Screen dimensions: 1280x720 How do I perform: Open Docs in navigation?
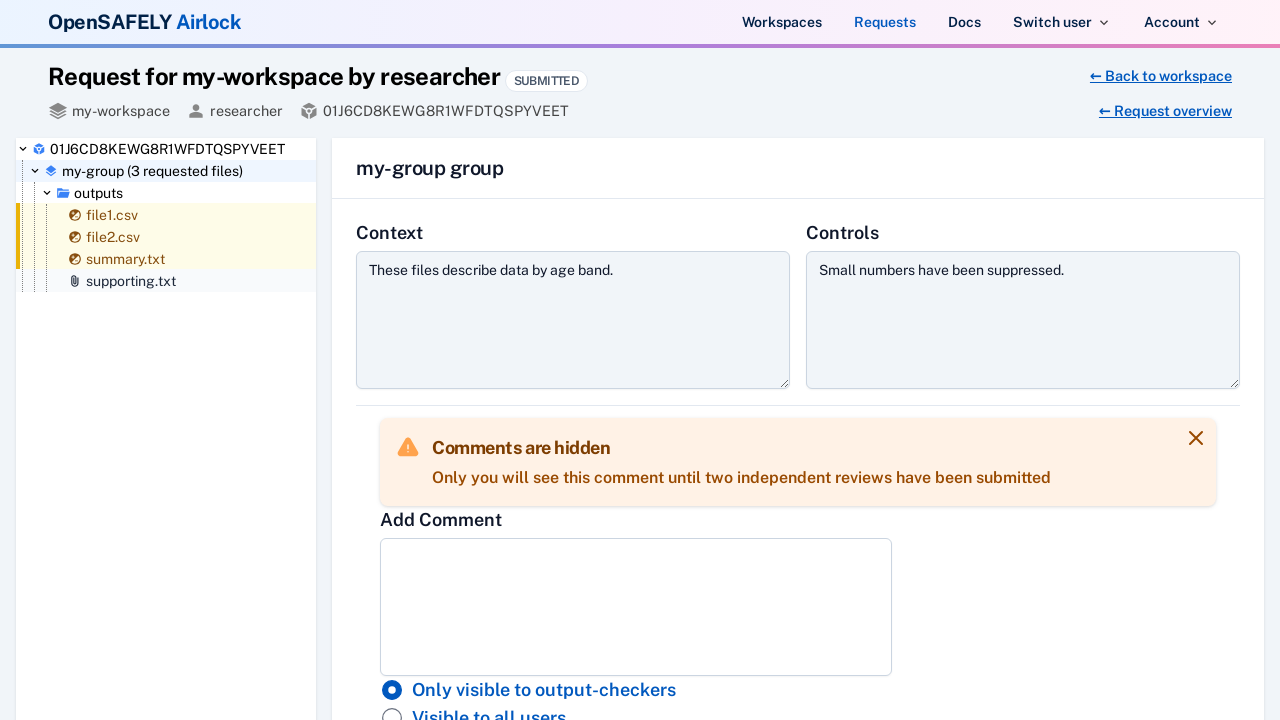(964, 22)
